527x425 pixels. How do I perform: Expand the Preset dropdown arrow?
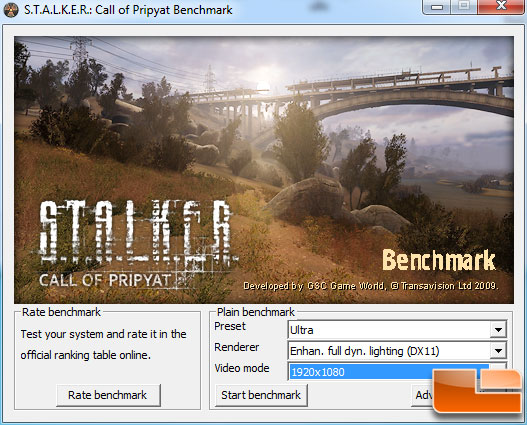click(x=498, y=330)
